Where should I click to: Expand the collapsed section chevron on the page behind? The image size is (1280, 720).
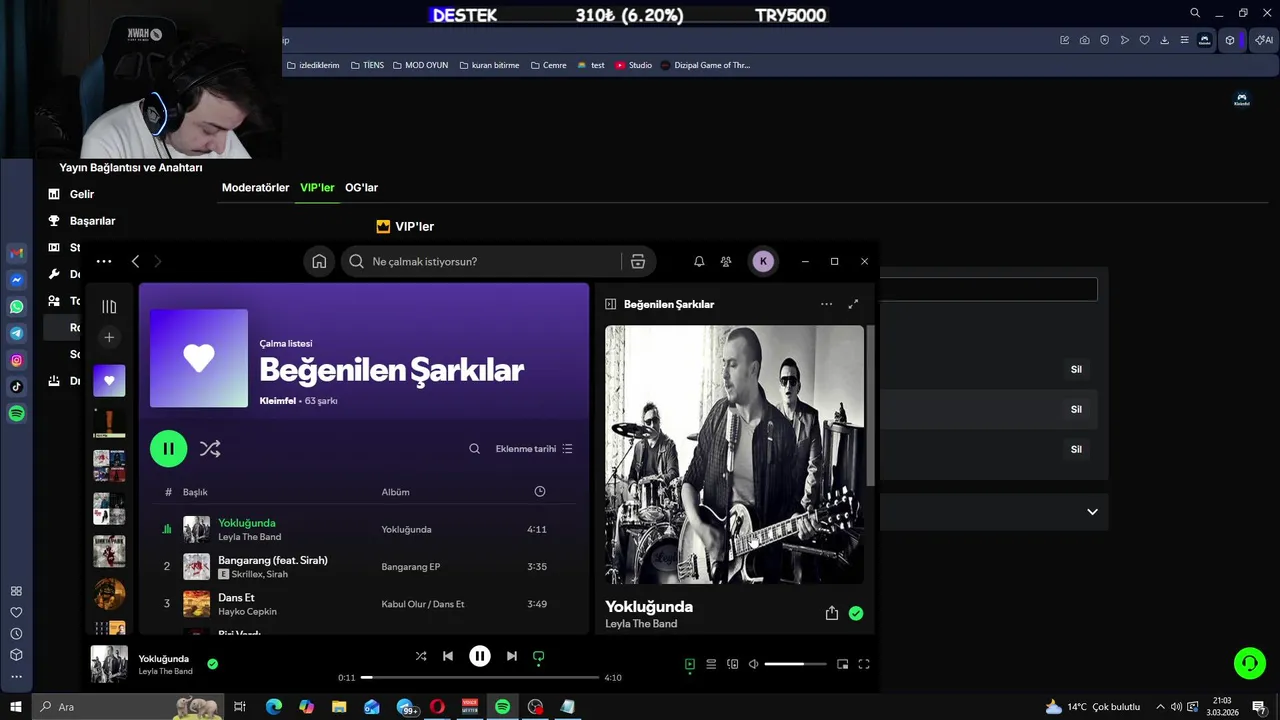coord(1092,512)
